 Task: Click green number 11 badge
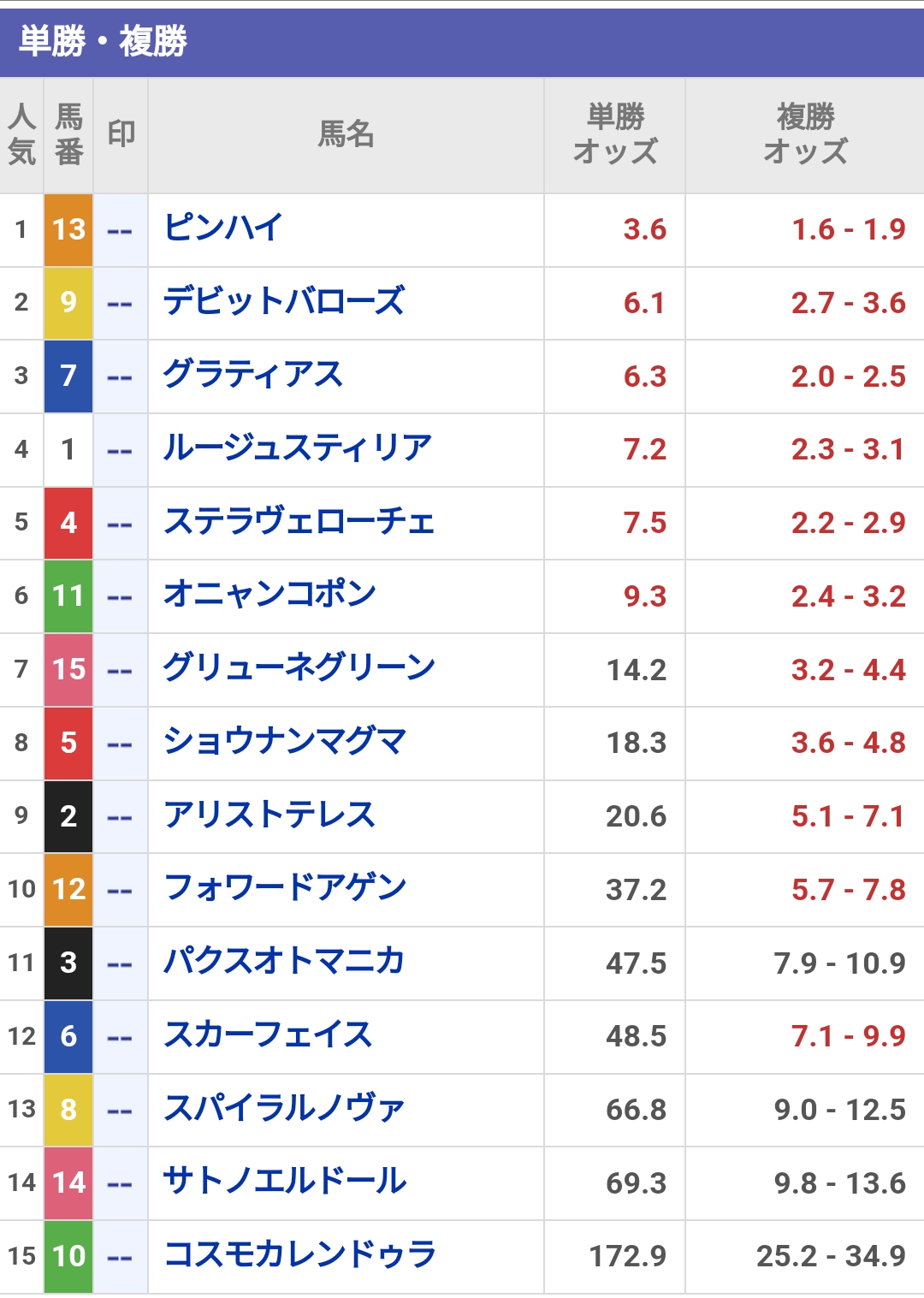pos(68,596)
